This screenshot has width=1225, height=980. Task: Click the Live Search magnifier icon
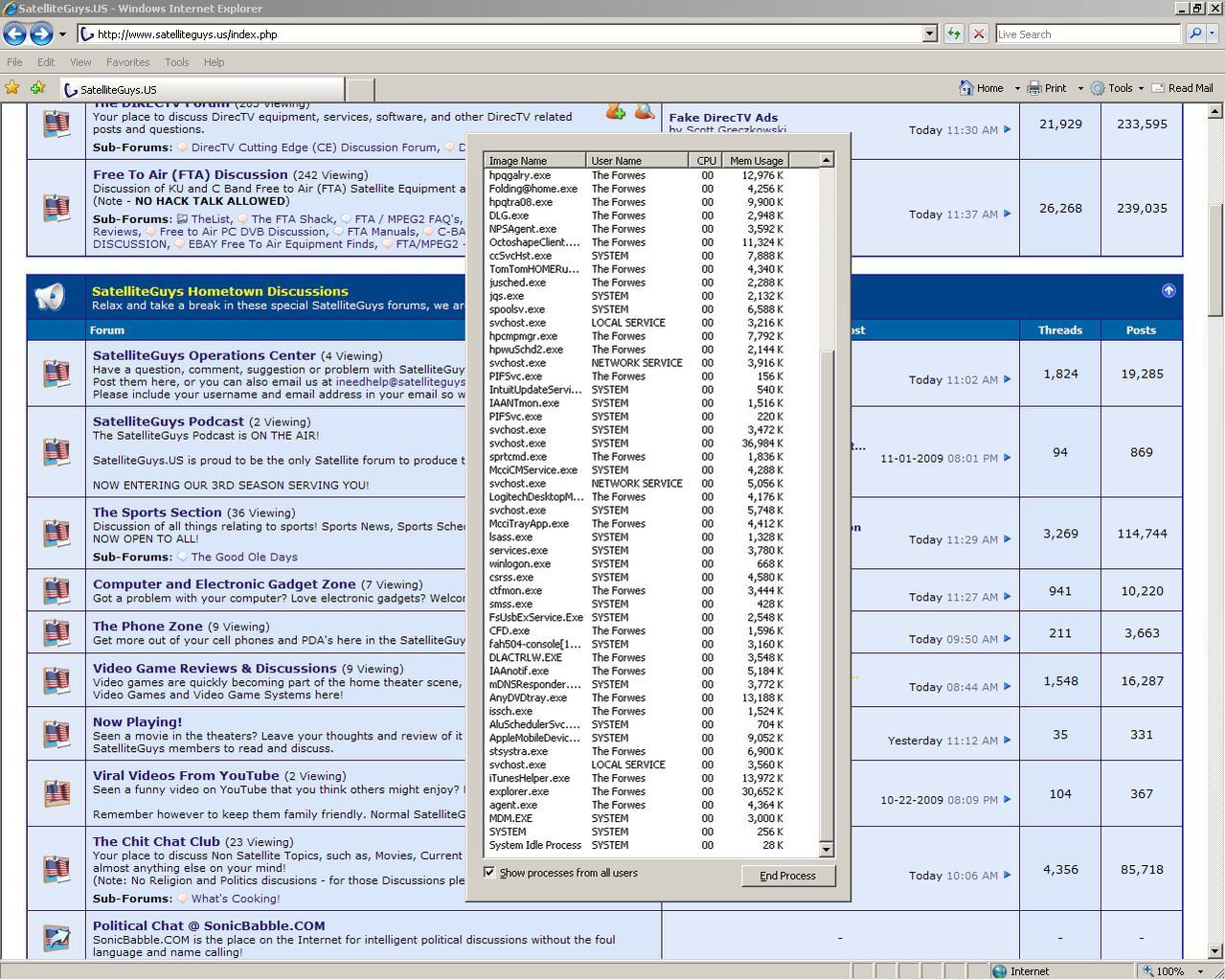pos(1194,34)
